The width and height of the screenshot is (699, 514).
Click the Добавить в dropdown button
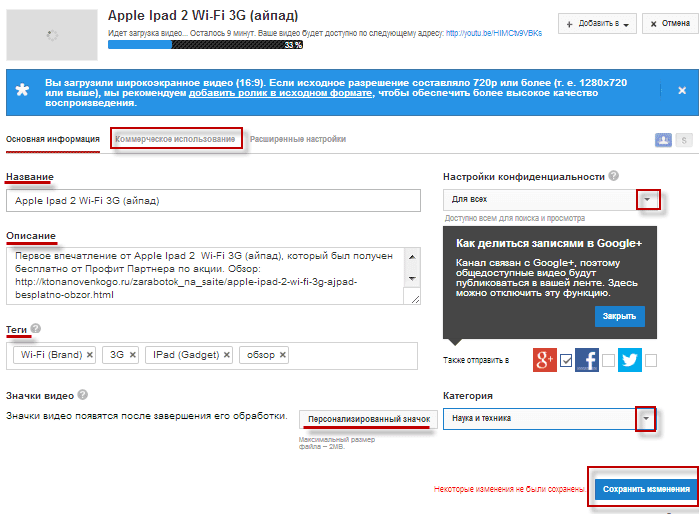click(597, 24)
